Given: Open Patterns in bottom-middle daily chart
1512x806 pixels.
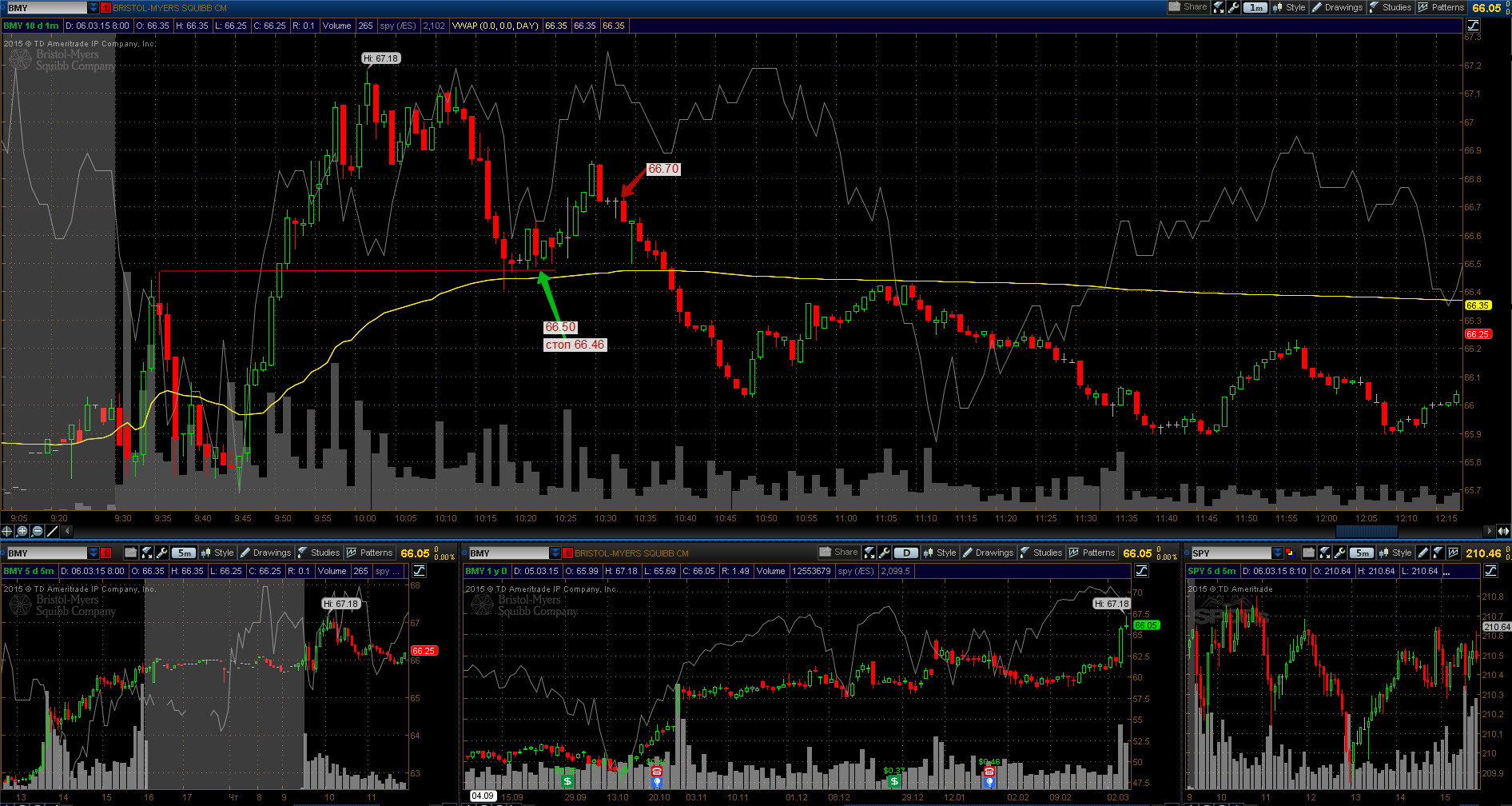Looking at the screenshot, I should (1092, 553).
